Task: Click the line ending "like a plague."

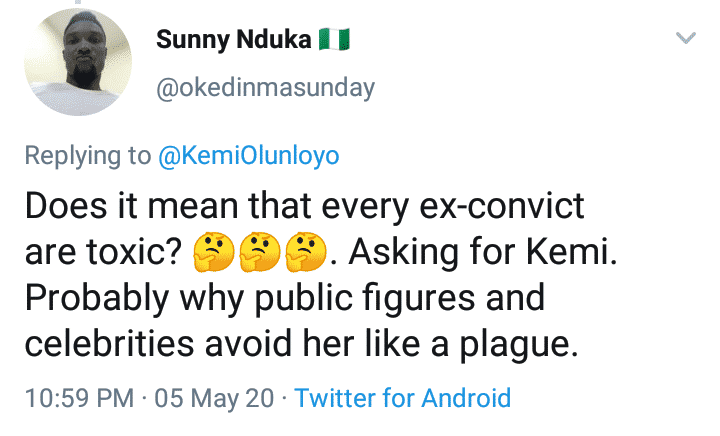Action: pyautogui.click(x=300, y=348)
